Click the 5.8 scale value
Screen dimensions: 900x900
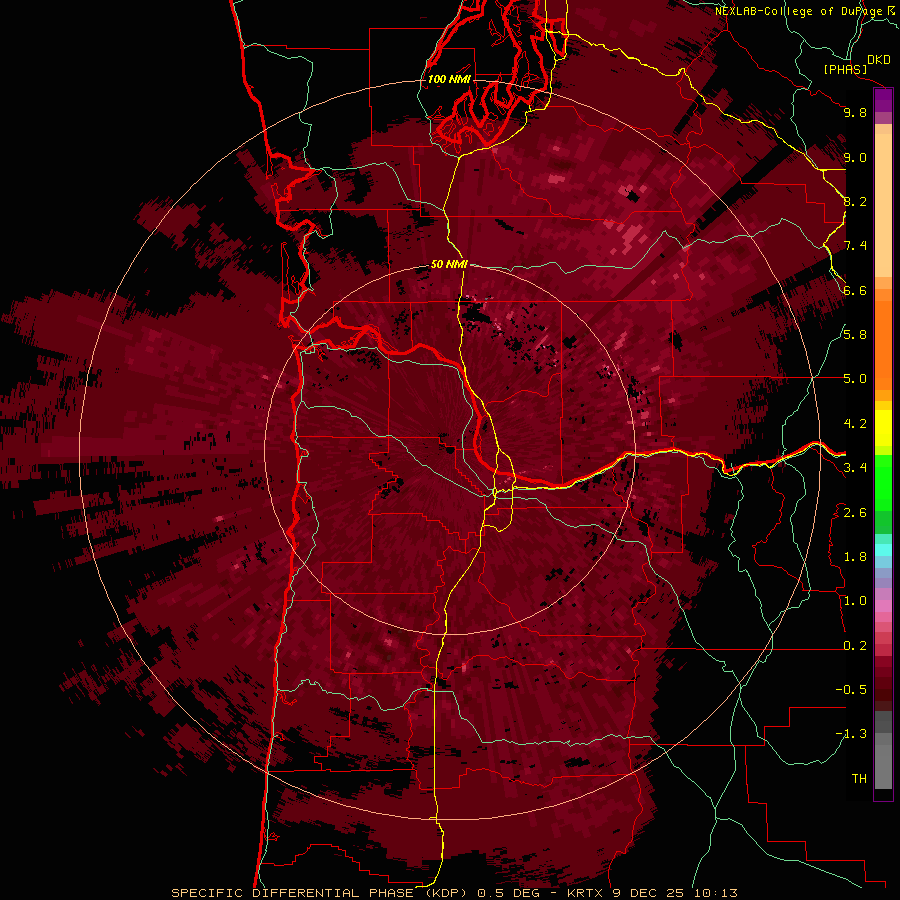[855, 335]
